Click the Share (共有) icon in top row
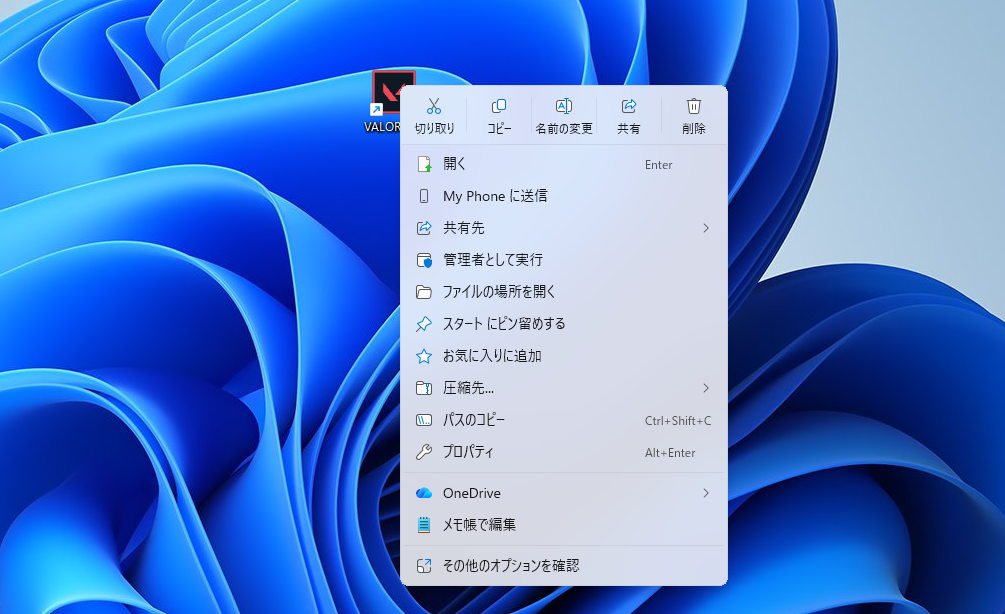Image resolution: width=1005 pixels, height=614 pixels. [629, 107]
